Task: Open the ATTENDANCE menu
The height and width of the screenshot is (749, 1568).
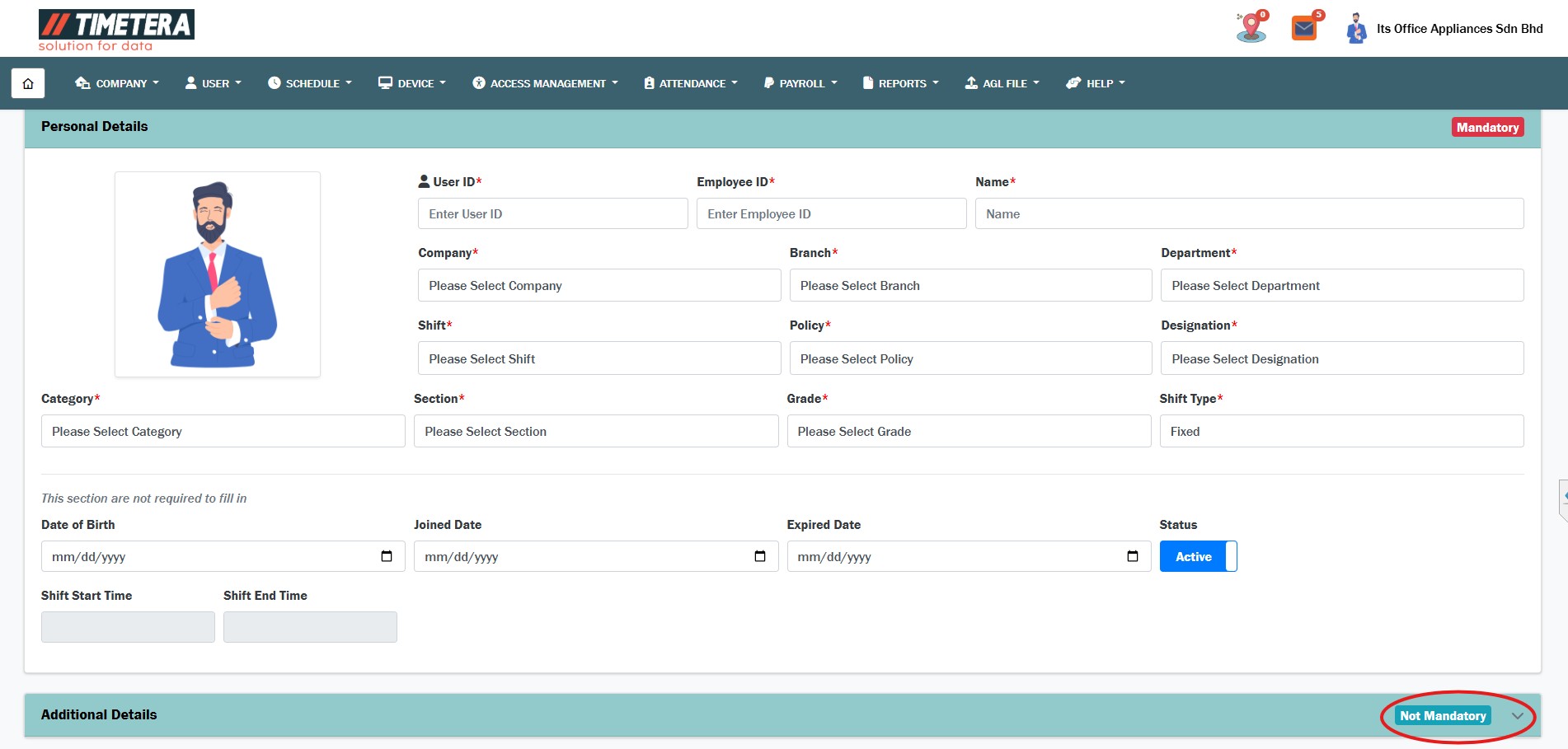Action: [x=691, y=83]
